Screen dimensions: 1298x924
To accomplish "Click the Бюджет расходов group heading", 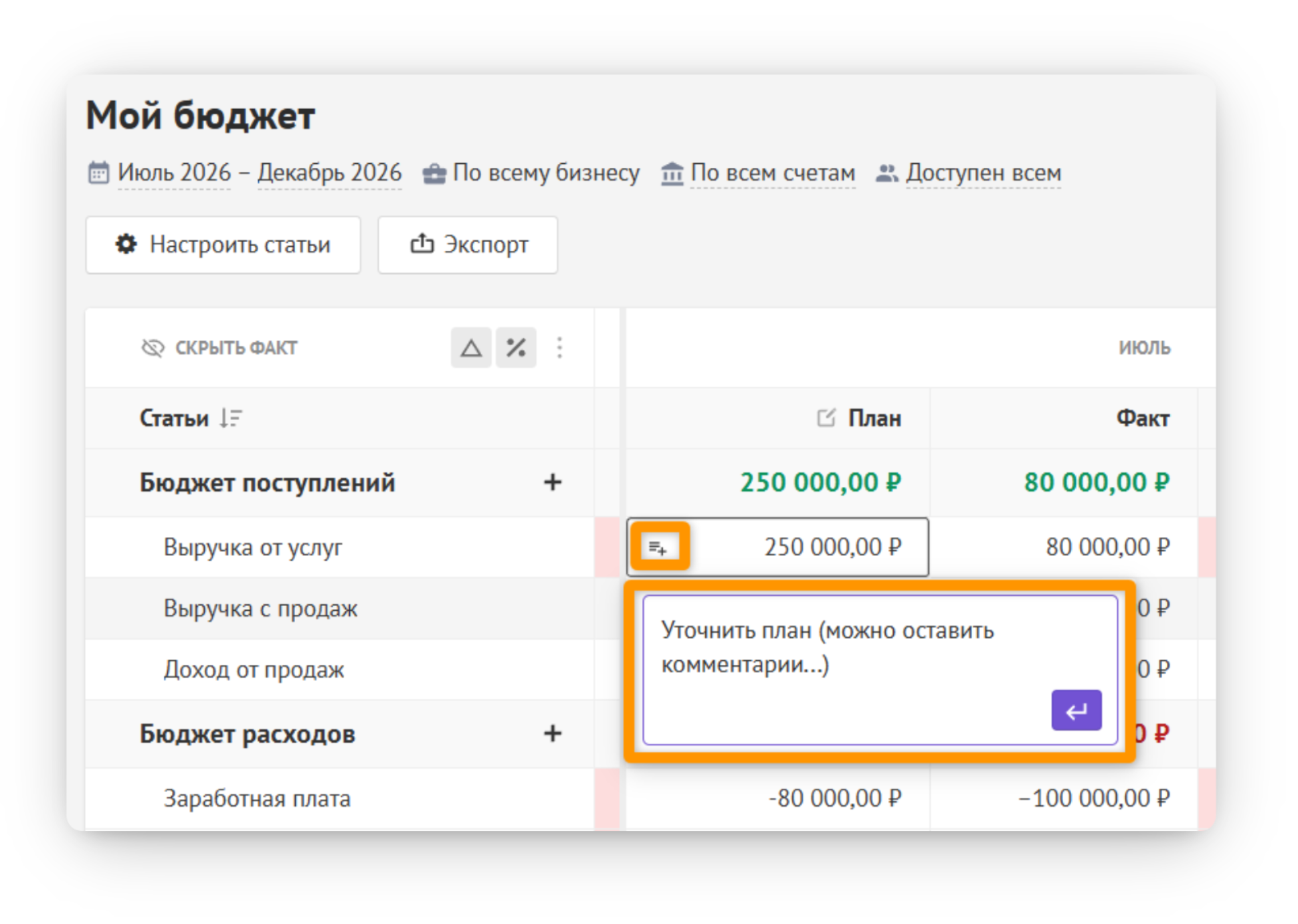I will click(248, 734).
